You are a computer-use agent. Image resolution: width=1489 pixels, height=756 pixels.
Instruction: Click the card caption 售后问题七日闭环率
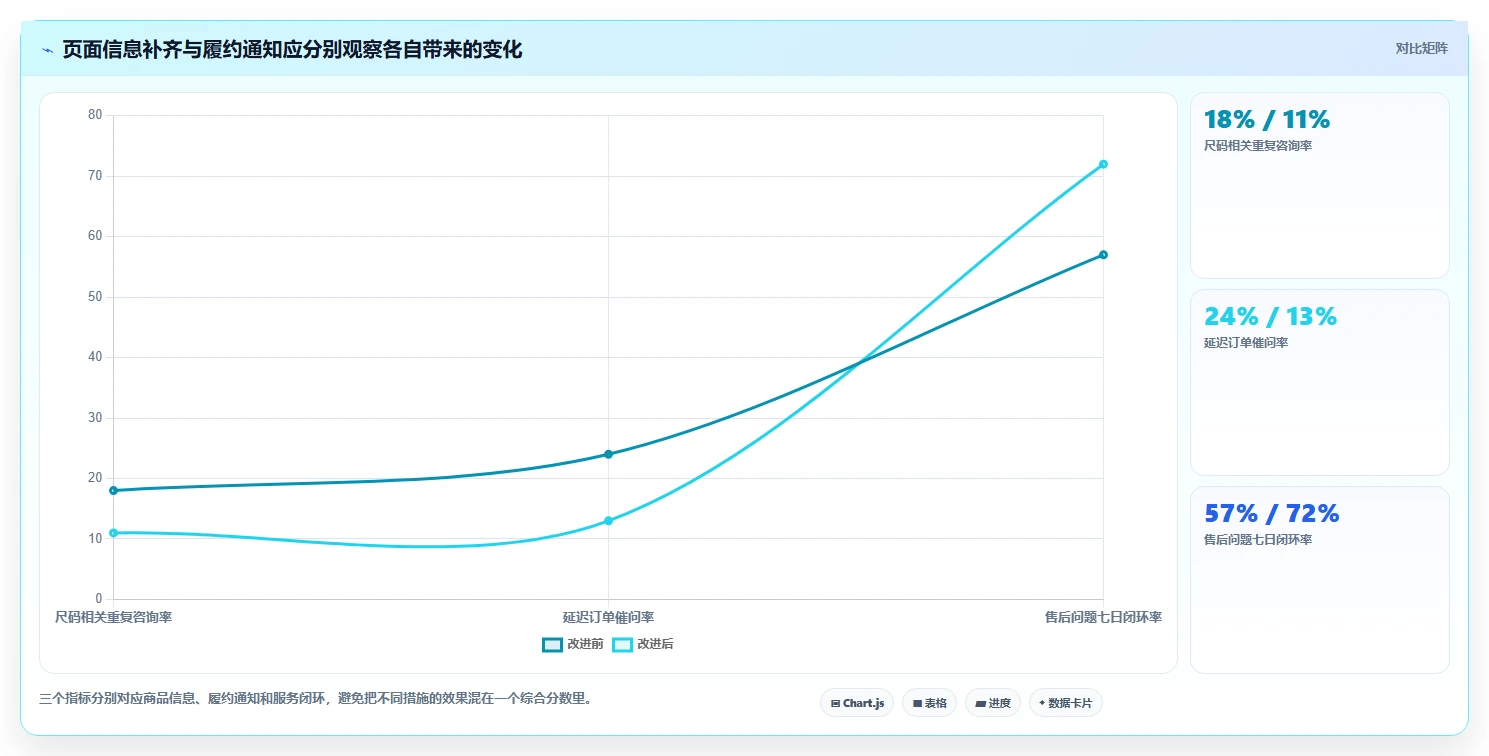pyautogui.click(x=1258, y=540)
